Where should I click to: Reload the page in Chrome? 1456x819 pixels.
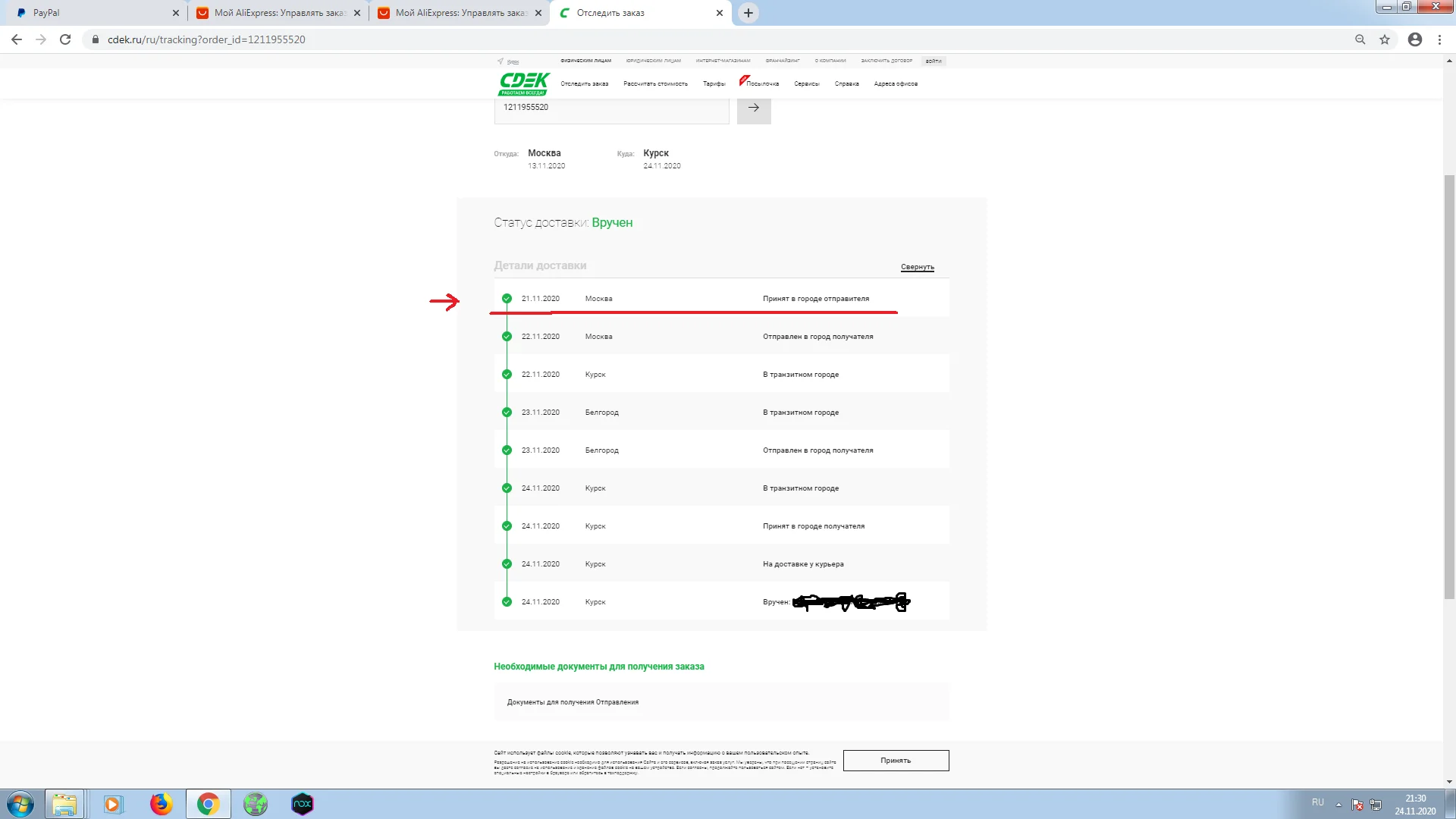tap(65, 39)
